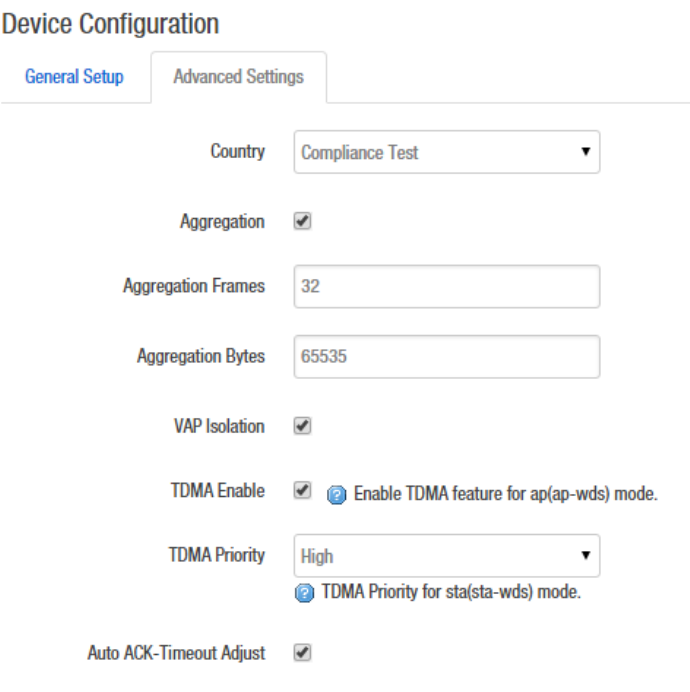Open the Country dropdown

pyautogui.click(x=447, y=153)
